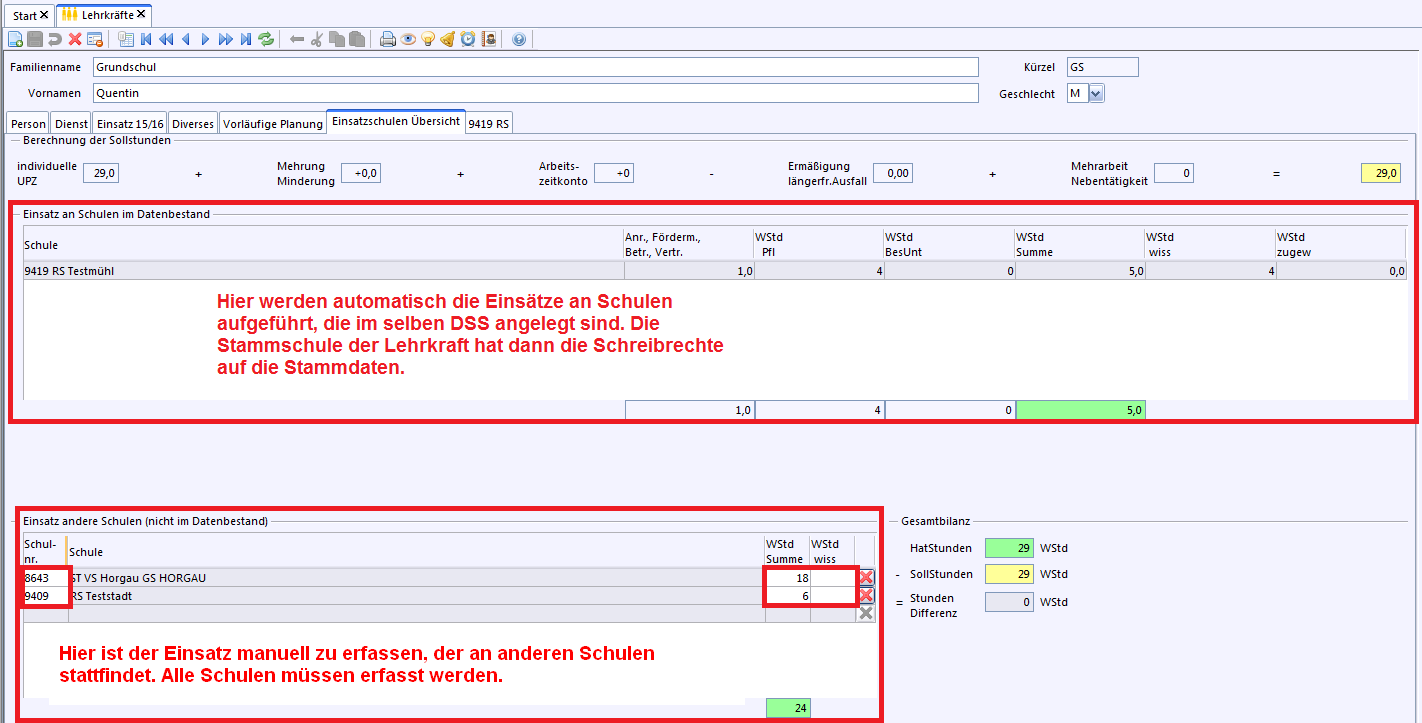This screenshot has width=1422, height=723.
Task: Click the Mehrung Minderung field
Action: pyautogui.click(x=361, y=173)
